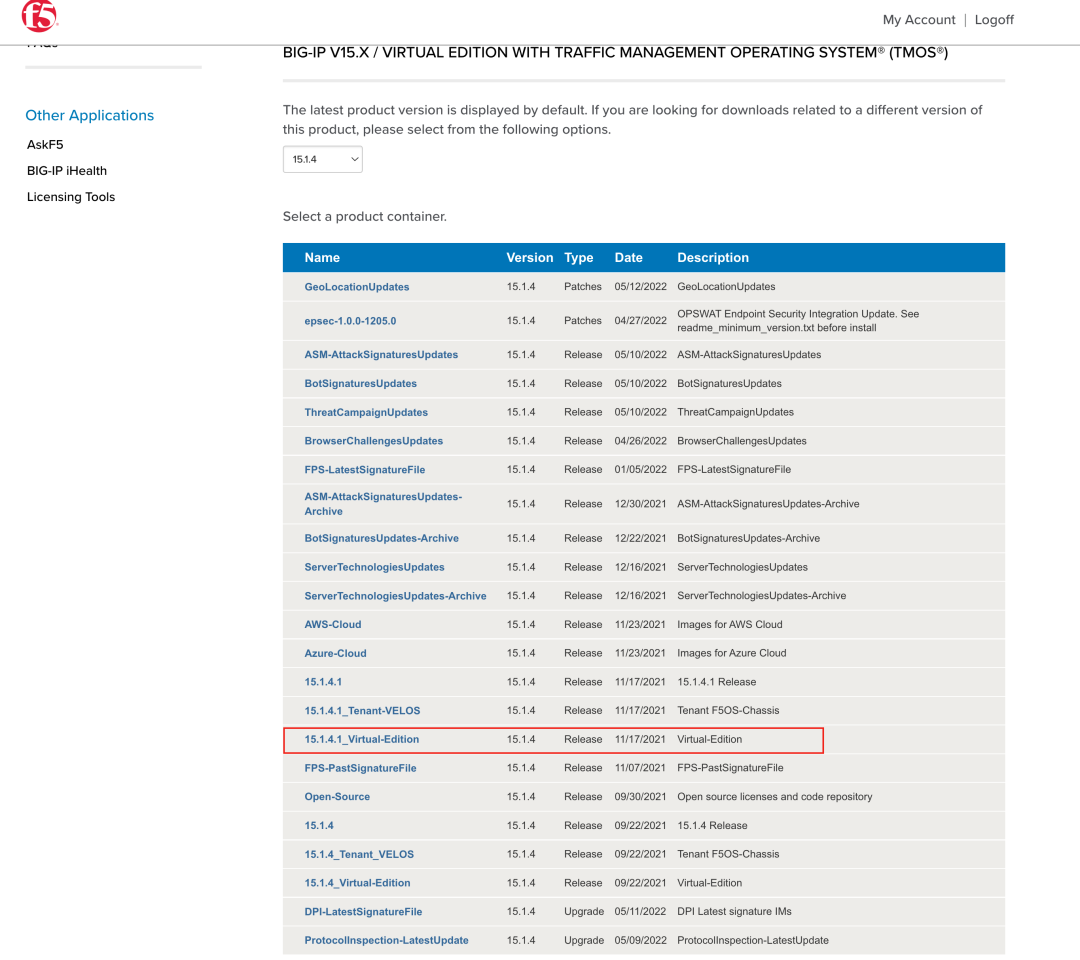The image size is (1080, 960).
Task: Open Licensing Tools link
Action: coord(71,197)
